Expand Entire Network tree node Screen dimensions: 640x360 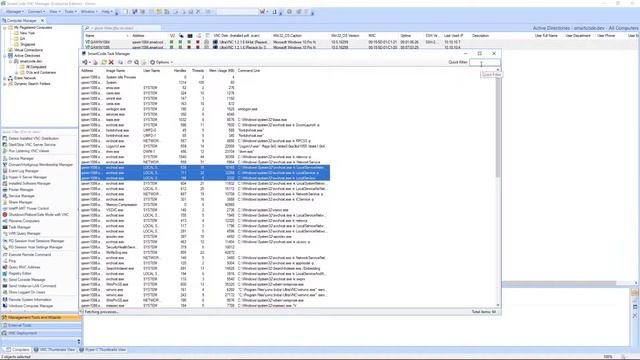(x=4, y=78)
